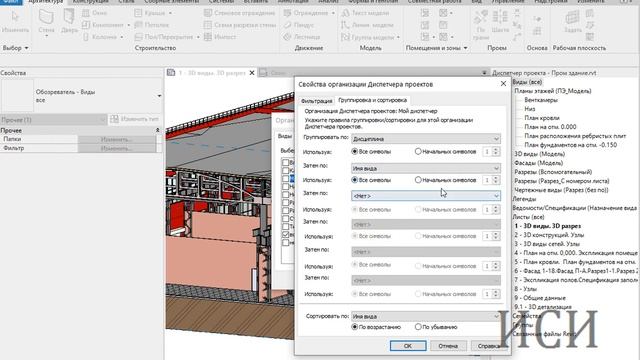Viewport: 640px width, 360px height.
Task: Pick the Лестница stair tool
Action: point(302,37)
